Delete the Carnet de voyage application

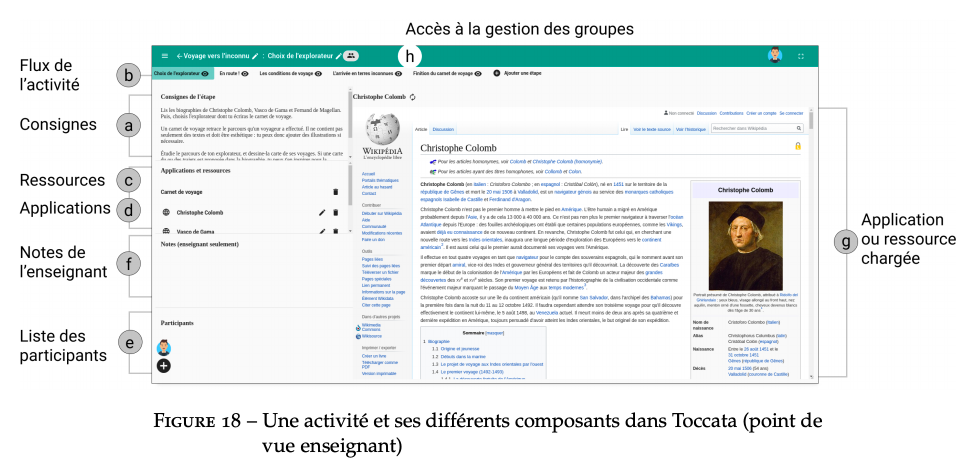pos(335,192)
